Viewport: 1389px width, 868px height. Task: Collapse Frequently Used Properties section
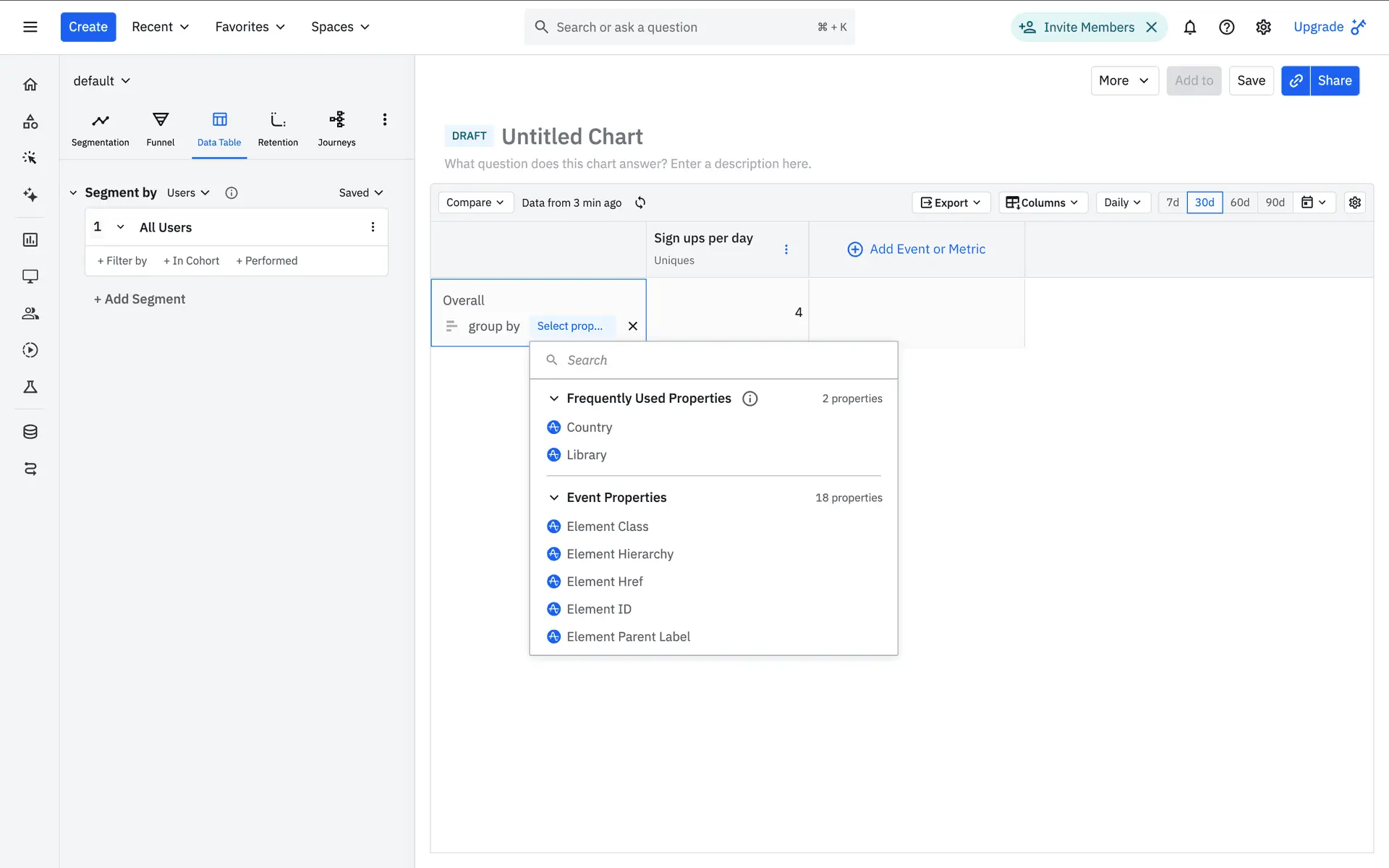(554, 399)
